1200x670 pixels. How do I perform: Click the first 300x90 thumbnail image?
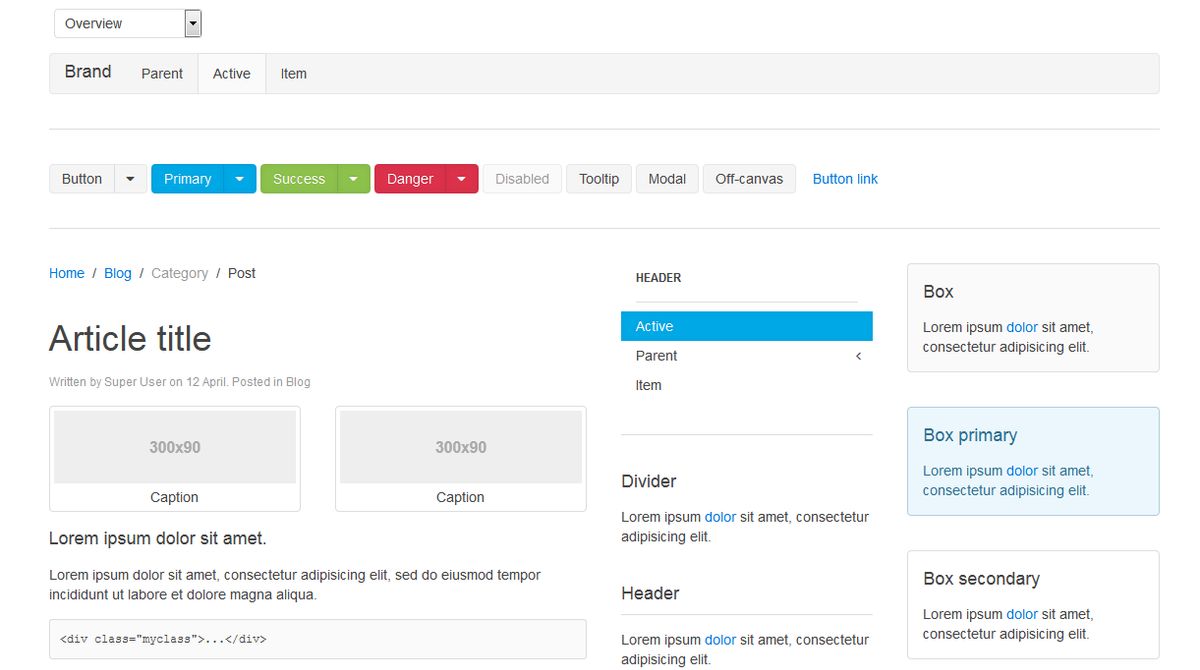click(x=175, y=447)
